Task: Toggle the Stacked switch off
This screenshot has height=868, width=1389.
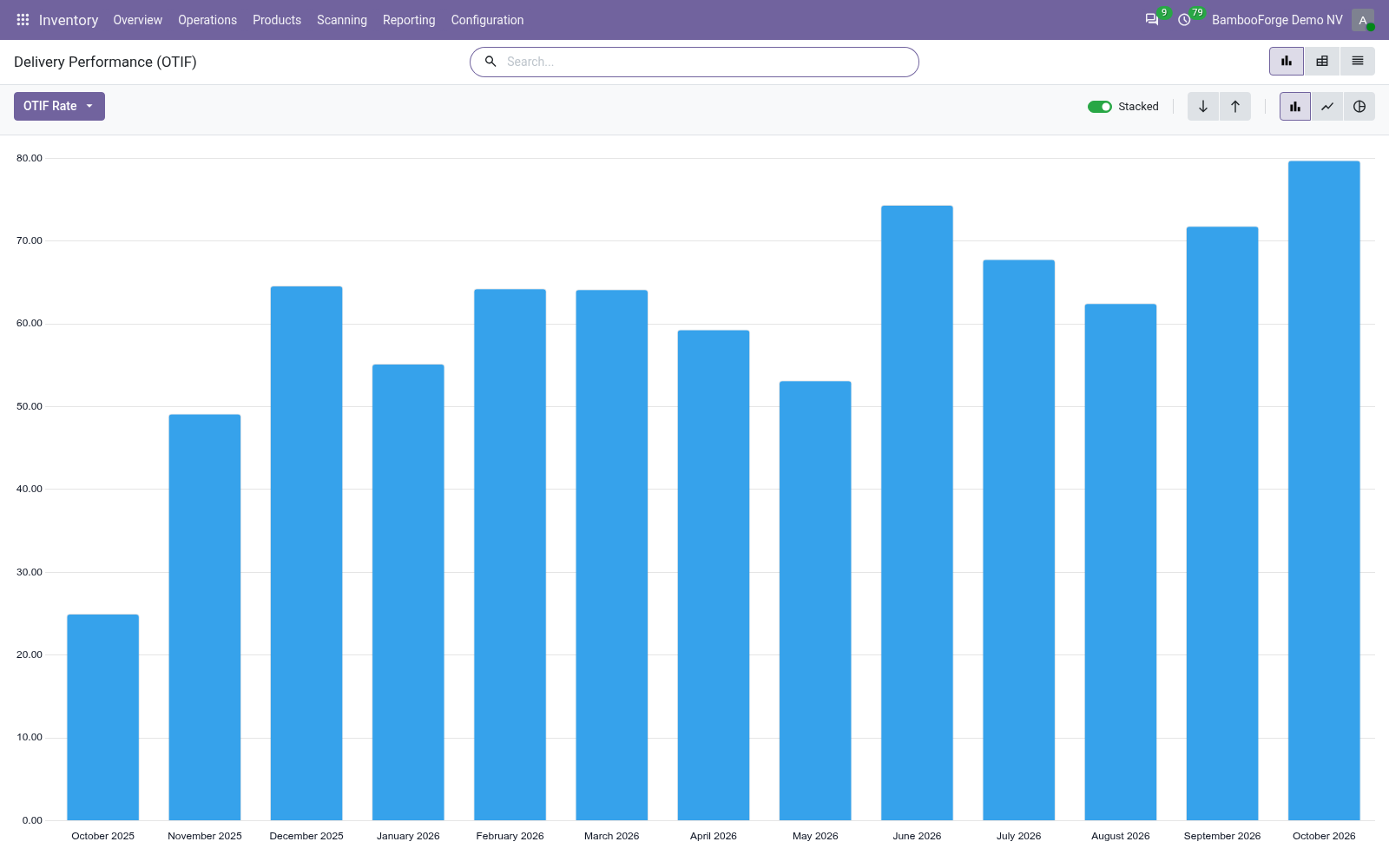Action: pos(1100,107)
